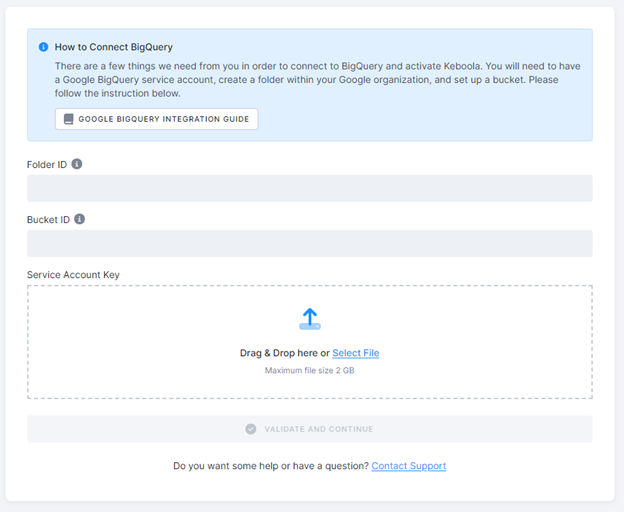Click the 'Folder ID' label

pyautogui.click(x=47, y=164)
